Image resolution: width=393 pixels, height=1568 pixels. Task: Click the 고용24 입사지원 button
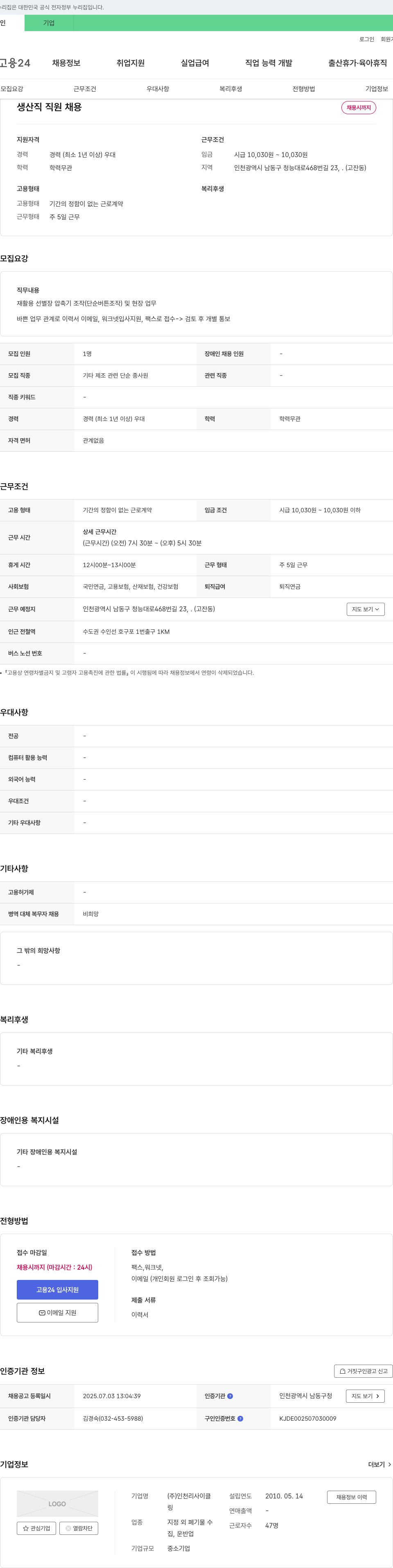pos(57,1290)
